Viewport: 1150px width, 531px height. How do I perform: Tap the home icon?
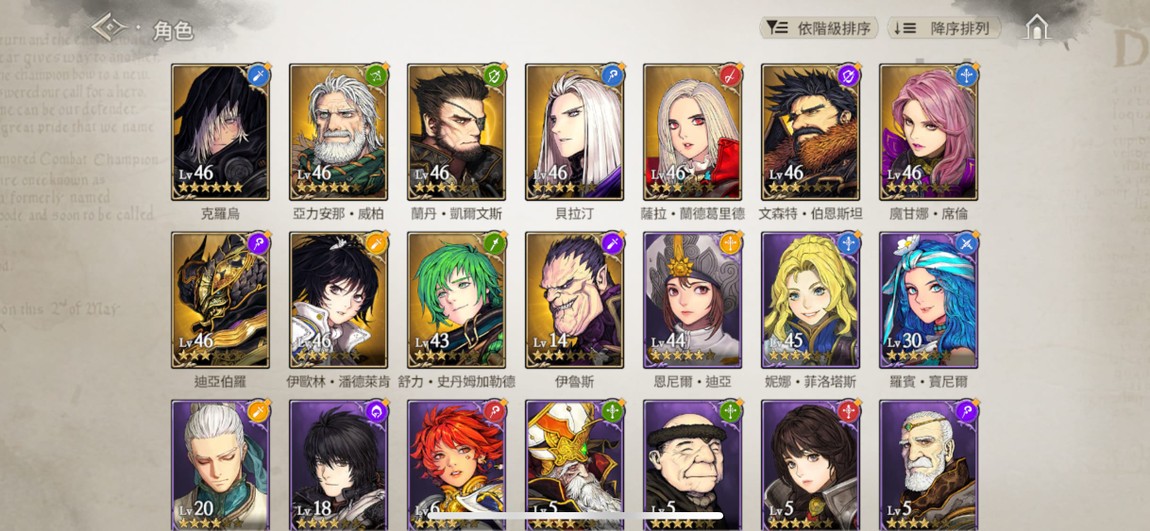1036,28
